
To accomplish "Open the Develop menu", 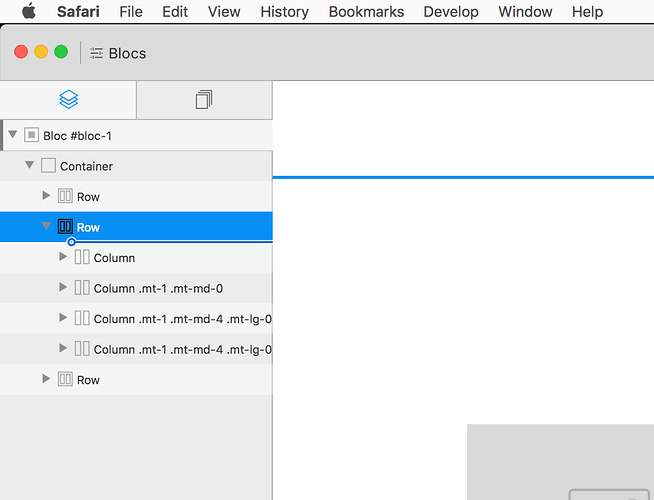I will (x=450, y=12).
